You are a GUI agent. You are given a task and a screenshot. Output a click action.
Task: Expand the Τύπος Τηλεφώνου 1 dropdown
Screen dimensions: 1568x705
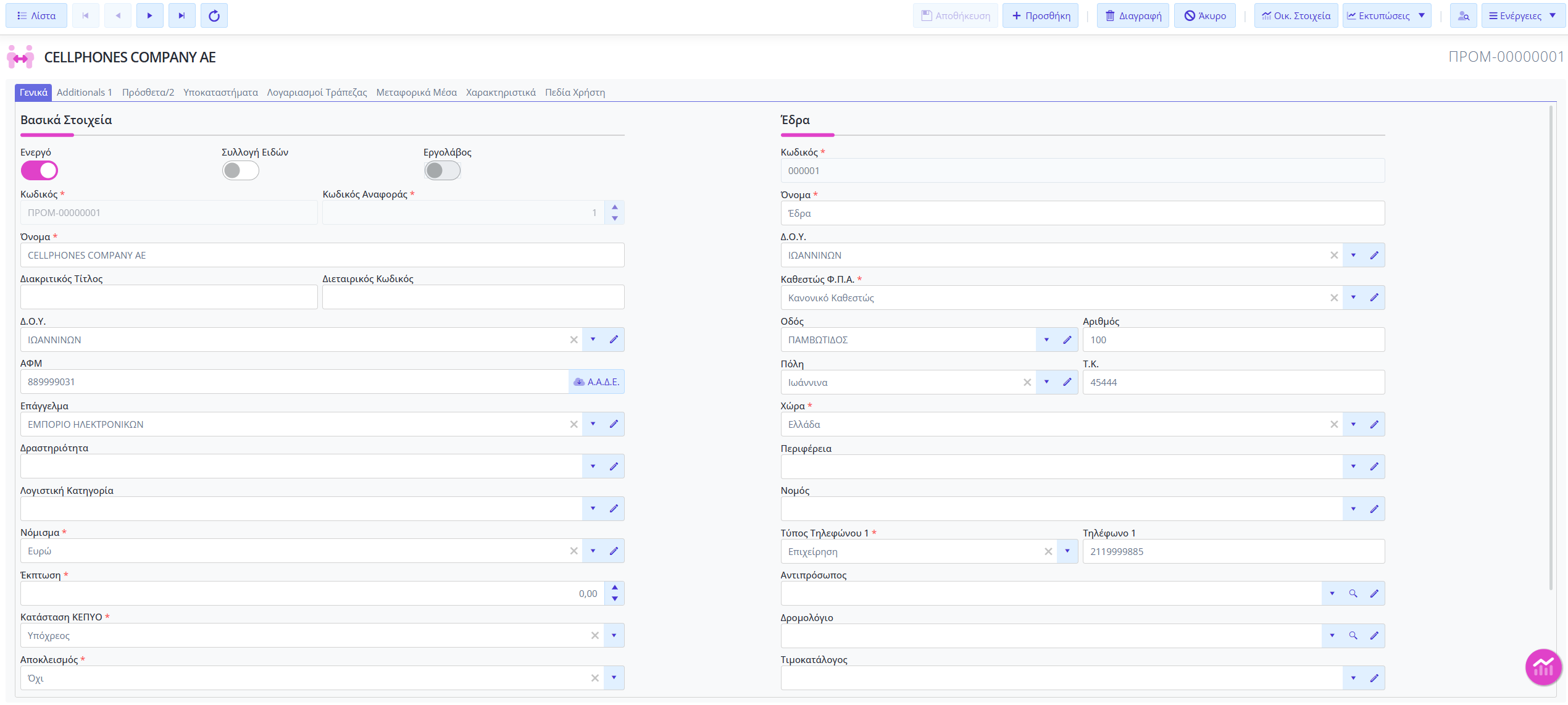point(1067,551)
